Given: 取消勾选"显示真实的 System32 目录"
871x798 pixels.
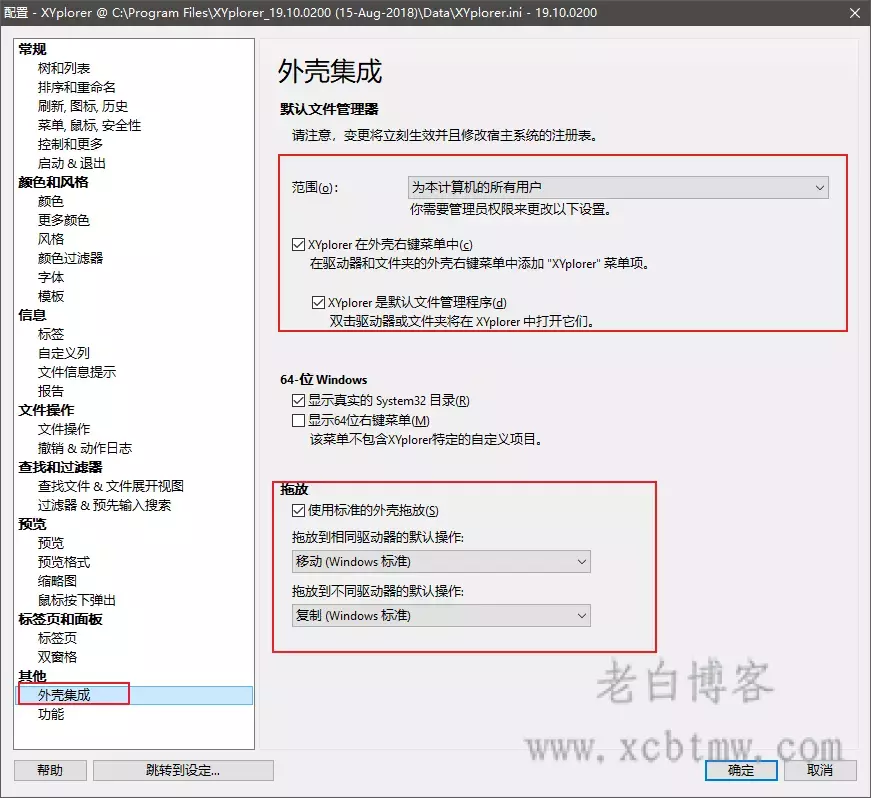Looking at the screenshot, I should click(299, 399).
